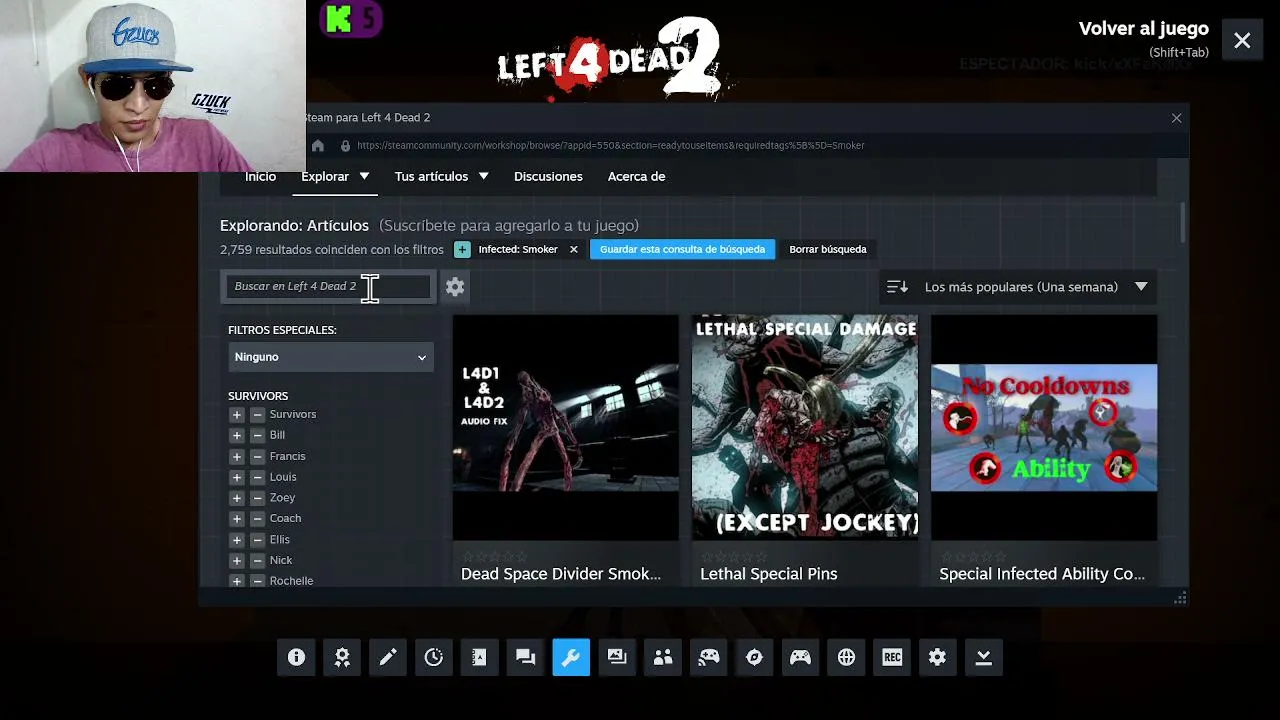The height and width of the screenshot is (720, 1280).
Task: Open the remote play controller-with-signal icon
Action: point(709,657)
